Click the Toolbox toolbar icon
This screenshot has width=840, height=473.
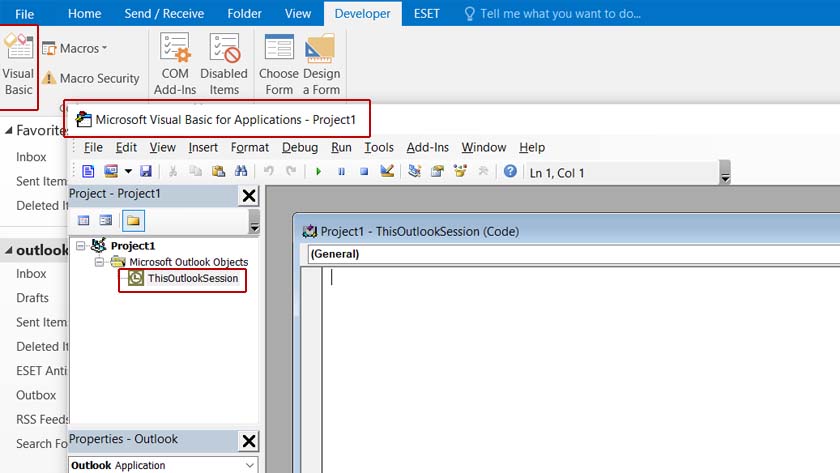coord(483,171)
